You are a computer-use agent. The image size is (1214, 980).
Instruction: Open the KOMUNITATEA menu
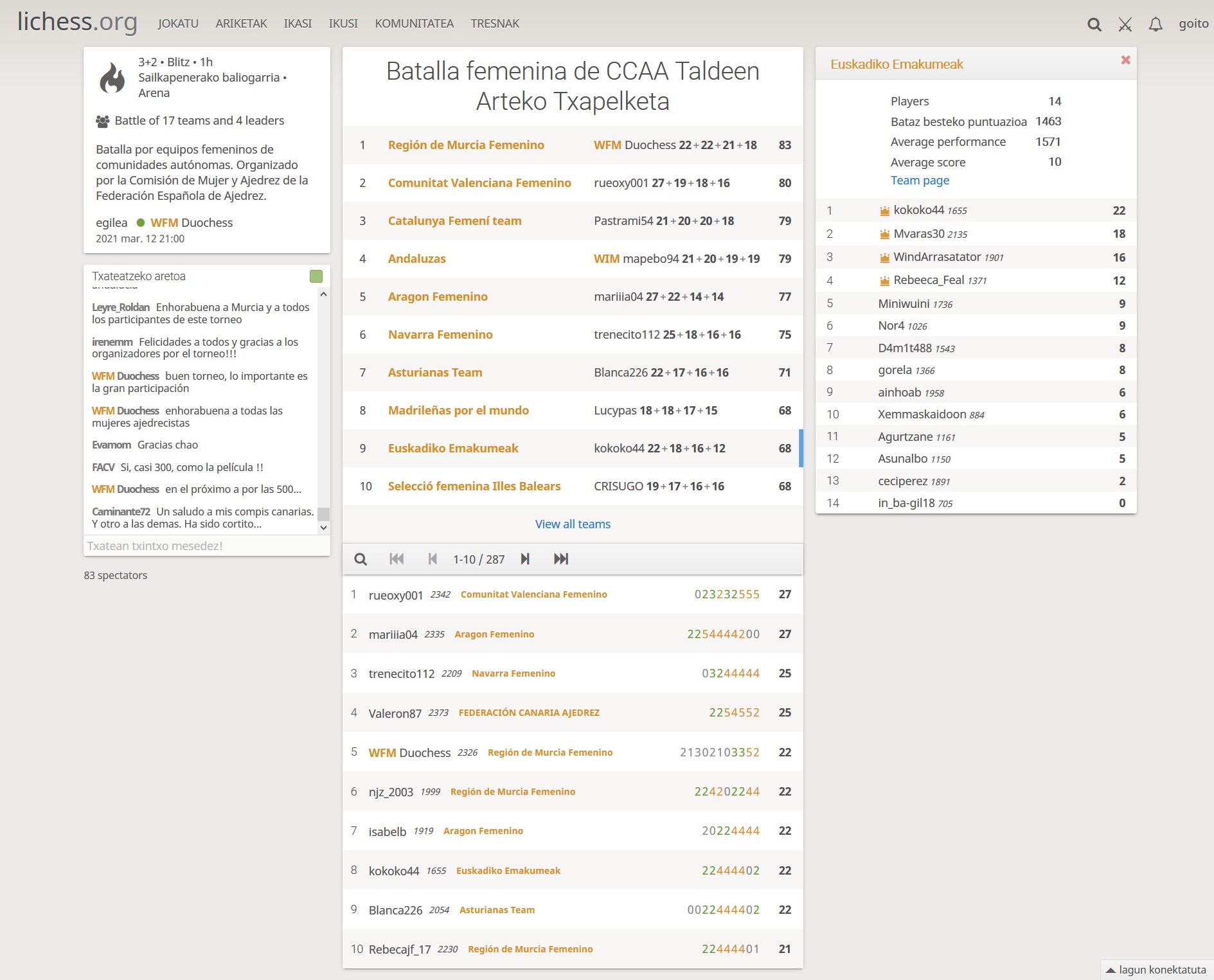click(414, 24)
